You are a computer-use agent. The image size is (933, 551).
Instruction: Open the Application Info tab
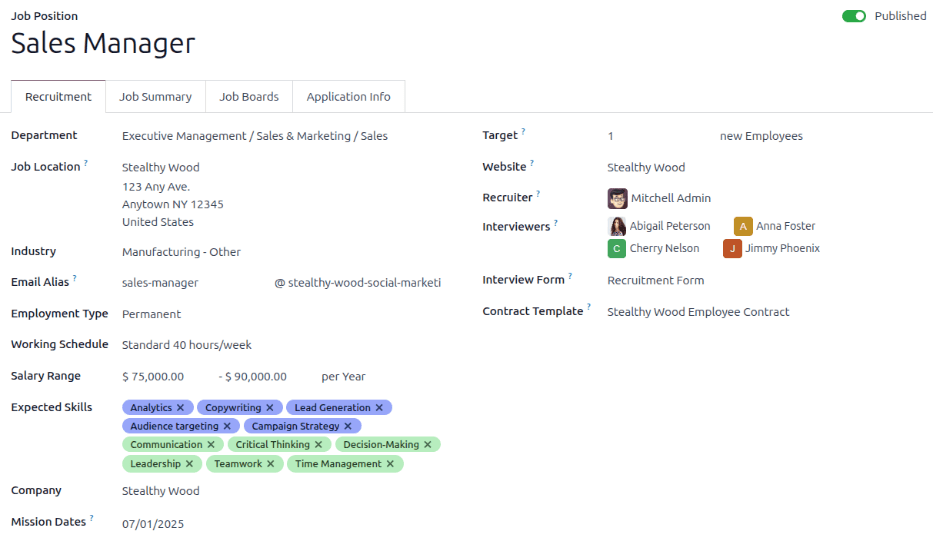click(348, 97)
